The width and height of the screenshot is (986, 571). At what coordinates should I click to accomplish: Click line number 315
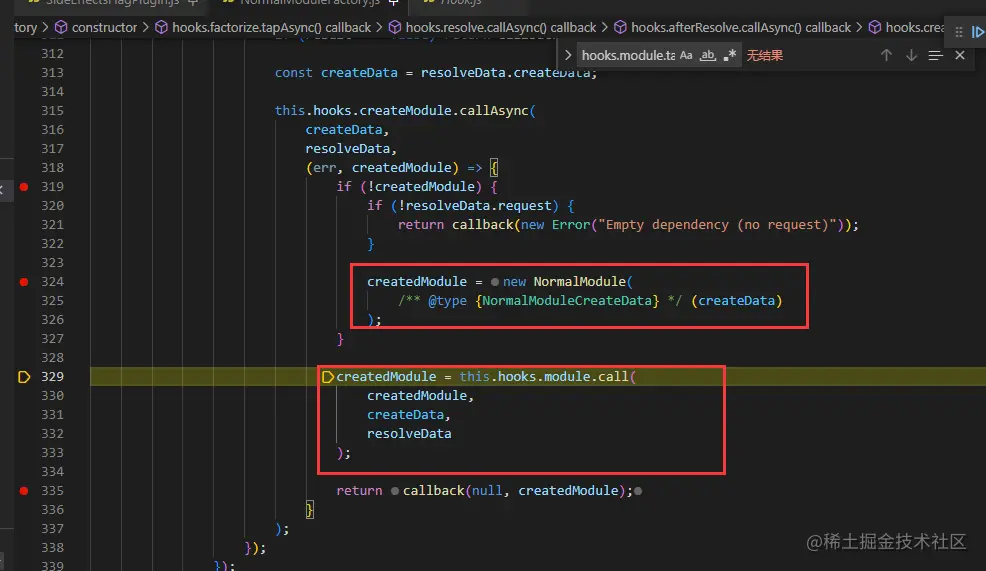pos(52,111)
